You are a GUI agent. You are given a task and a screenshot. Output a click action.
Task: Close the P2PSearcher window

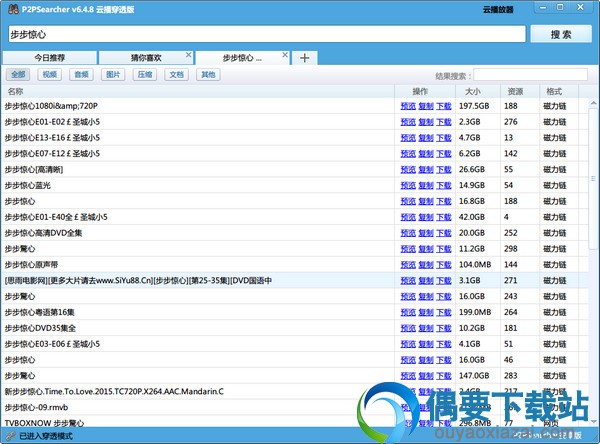[580, 8]
